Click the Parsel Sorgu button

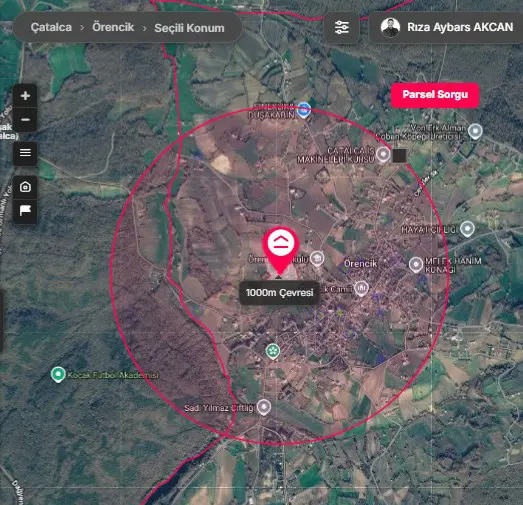(435, 95)
